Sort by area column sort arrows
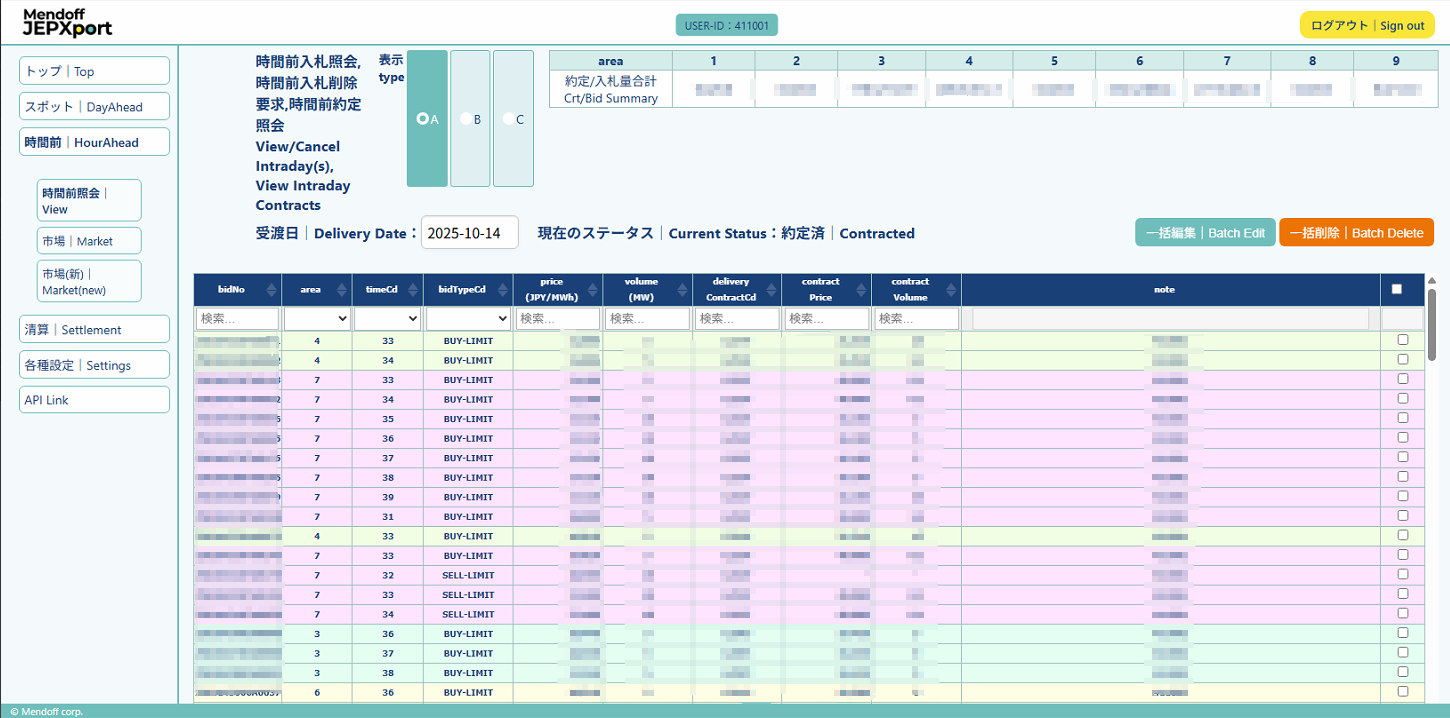 (340, 290)
